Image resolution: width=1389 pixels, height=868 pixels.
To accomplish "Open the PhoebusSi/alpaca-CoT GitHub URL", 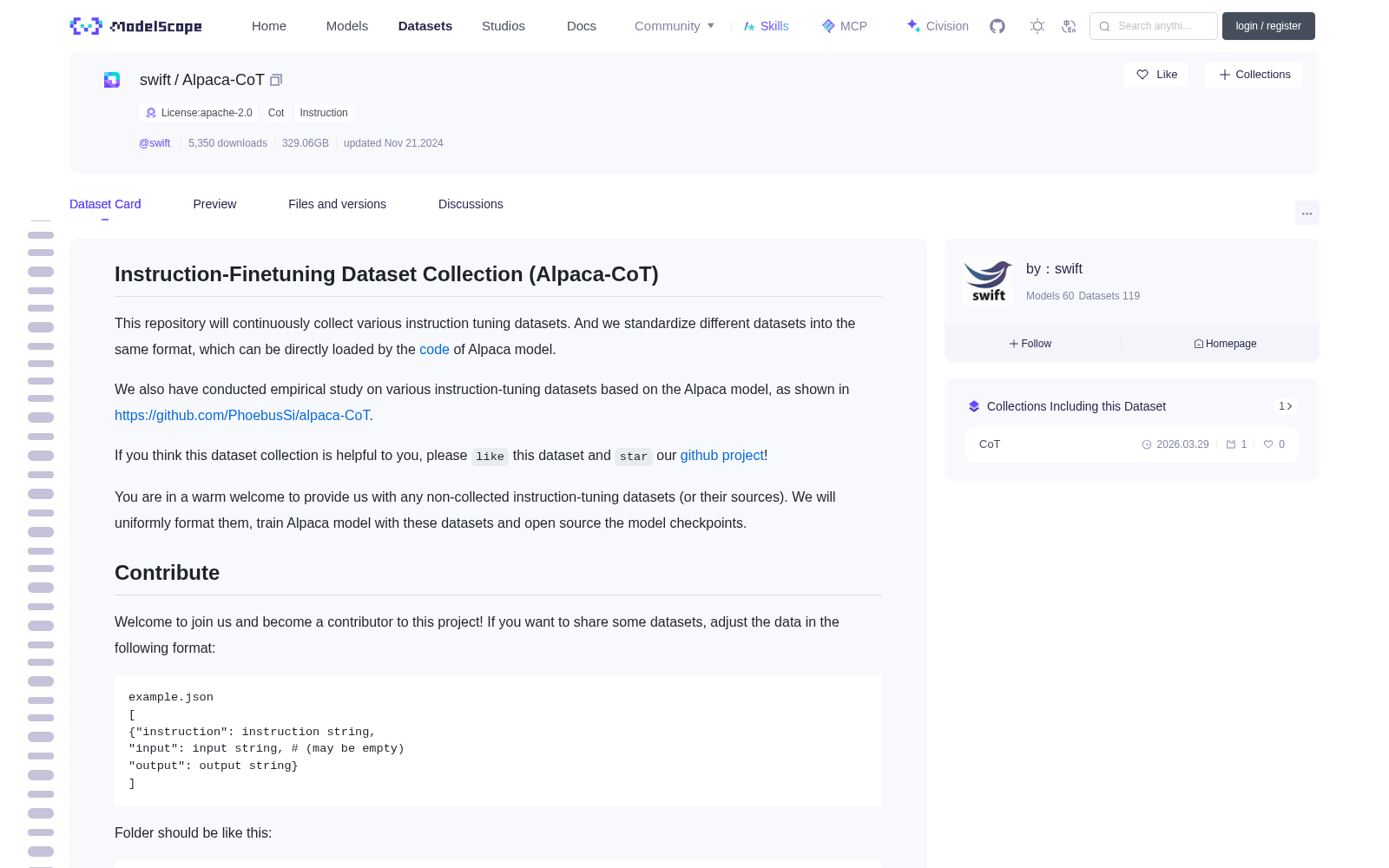I will pyautogui.click(x=242, y=415).
